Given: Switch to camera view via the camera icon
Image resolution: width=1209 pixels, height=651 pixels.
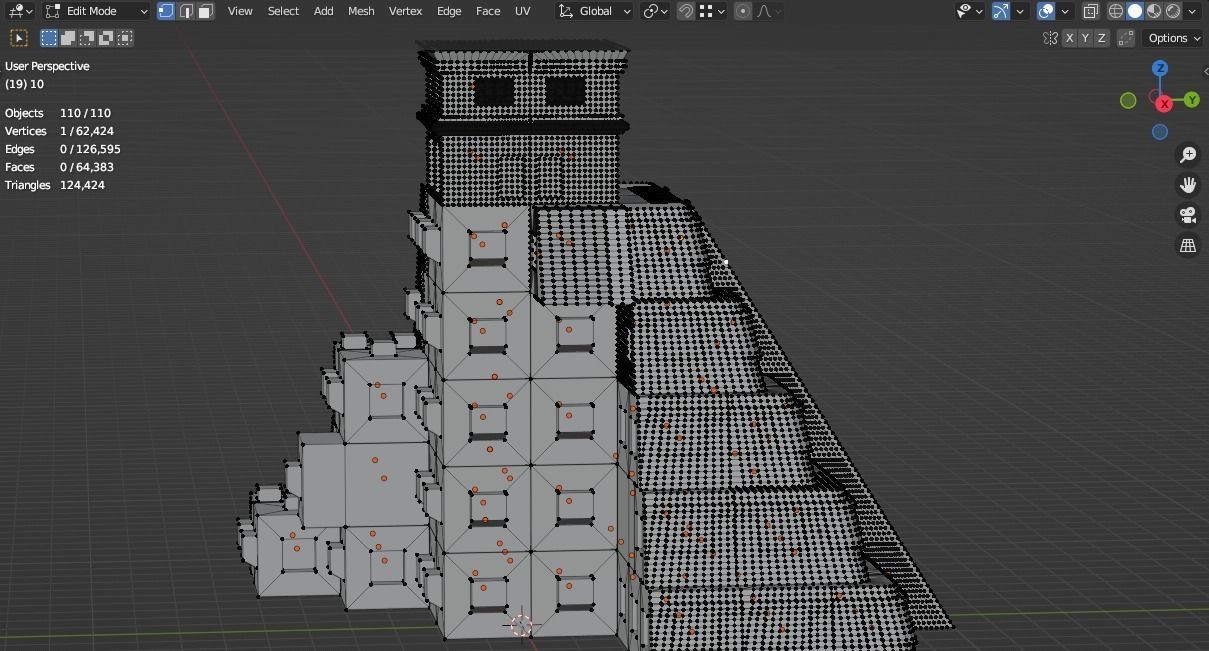Looking at the screenshot, I should click(x=1186, y=214).
